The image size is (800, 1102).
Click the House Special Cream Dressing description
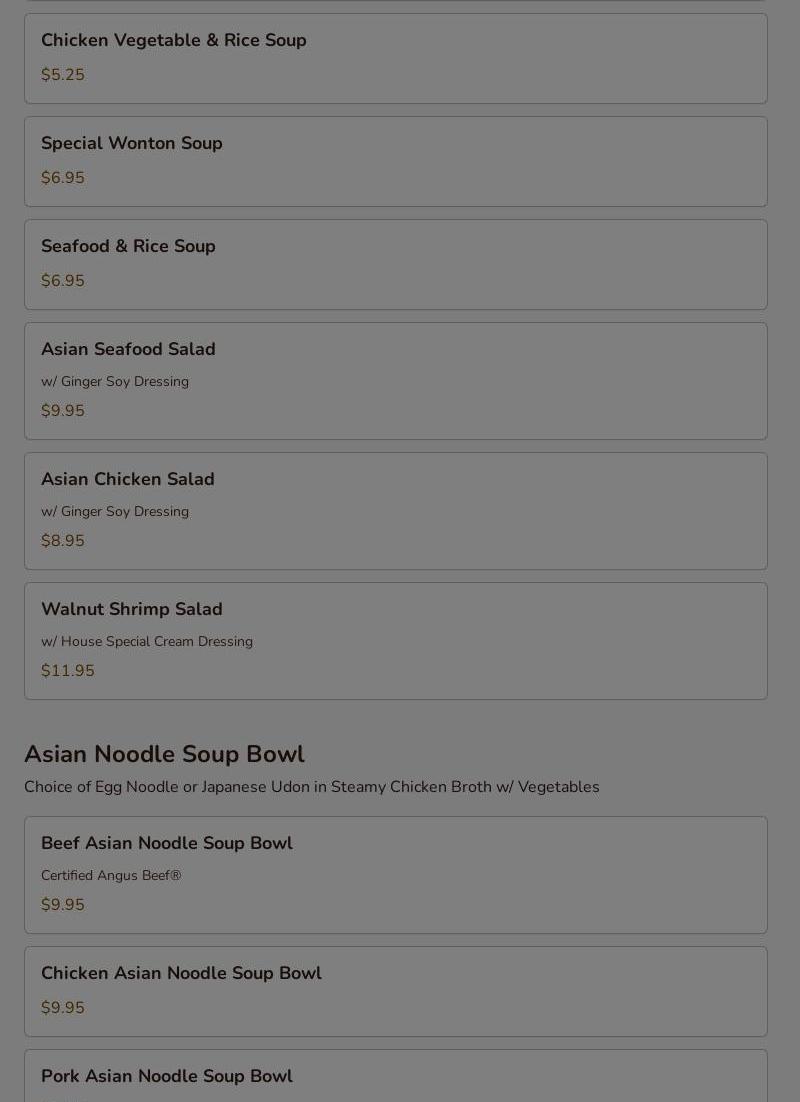point(147,642)
